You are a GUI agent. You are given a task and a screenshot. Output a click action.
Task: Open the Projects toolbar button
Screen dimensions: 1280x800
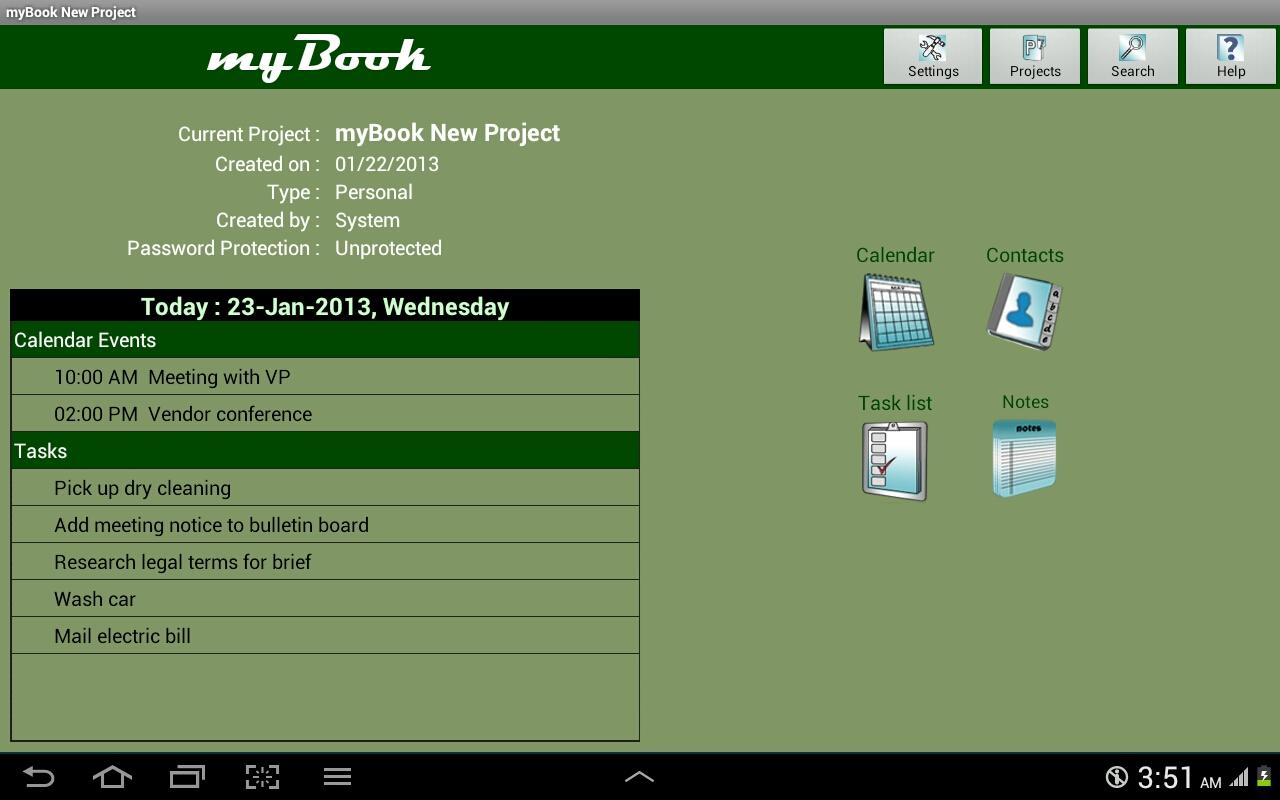click(1035, 56)
